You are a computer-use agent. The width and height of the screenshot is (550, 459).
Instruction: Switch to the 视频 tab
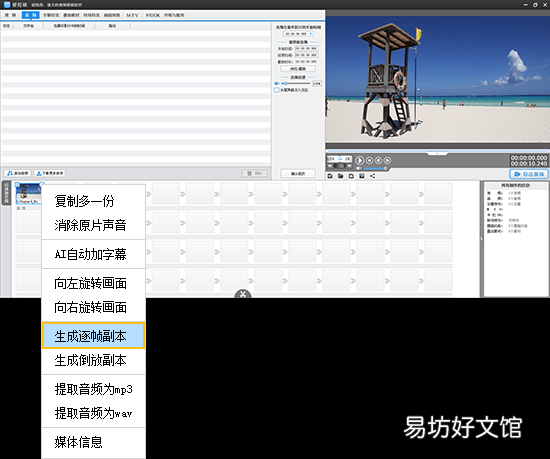[x=11, y=15]
